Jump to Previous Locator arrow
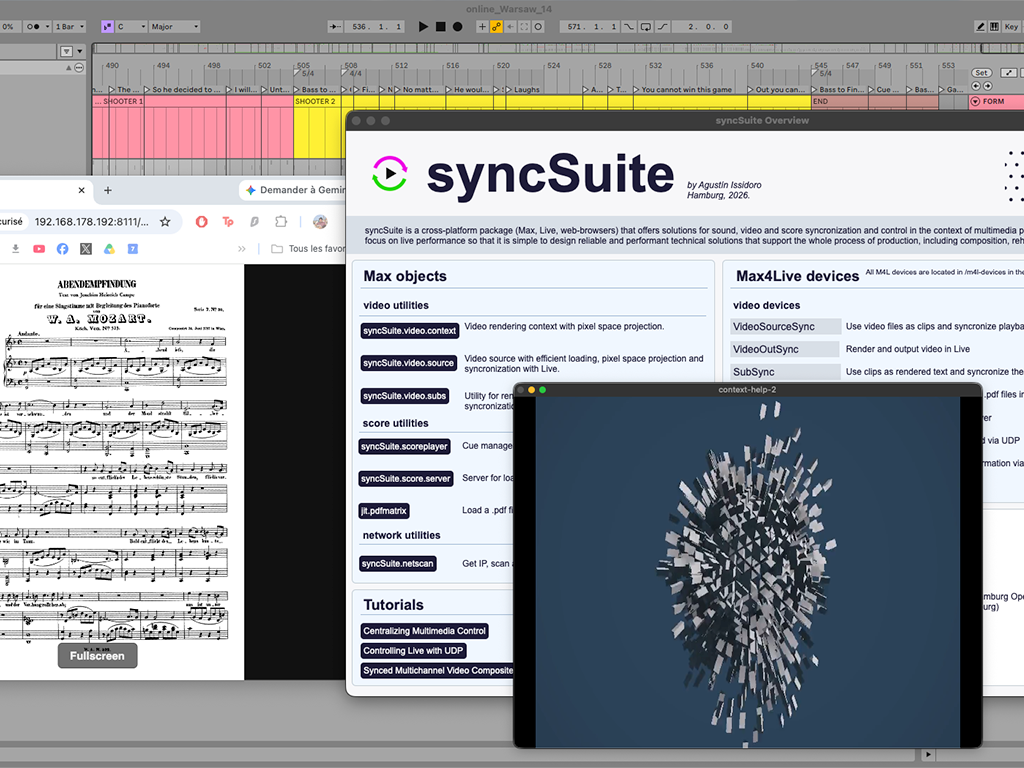1024x768 pixels. coord(976,86)
